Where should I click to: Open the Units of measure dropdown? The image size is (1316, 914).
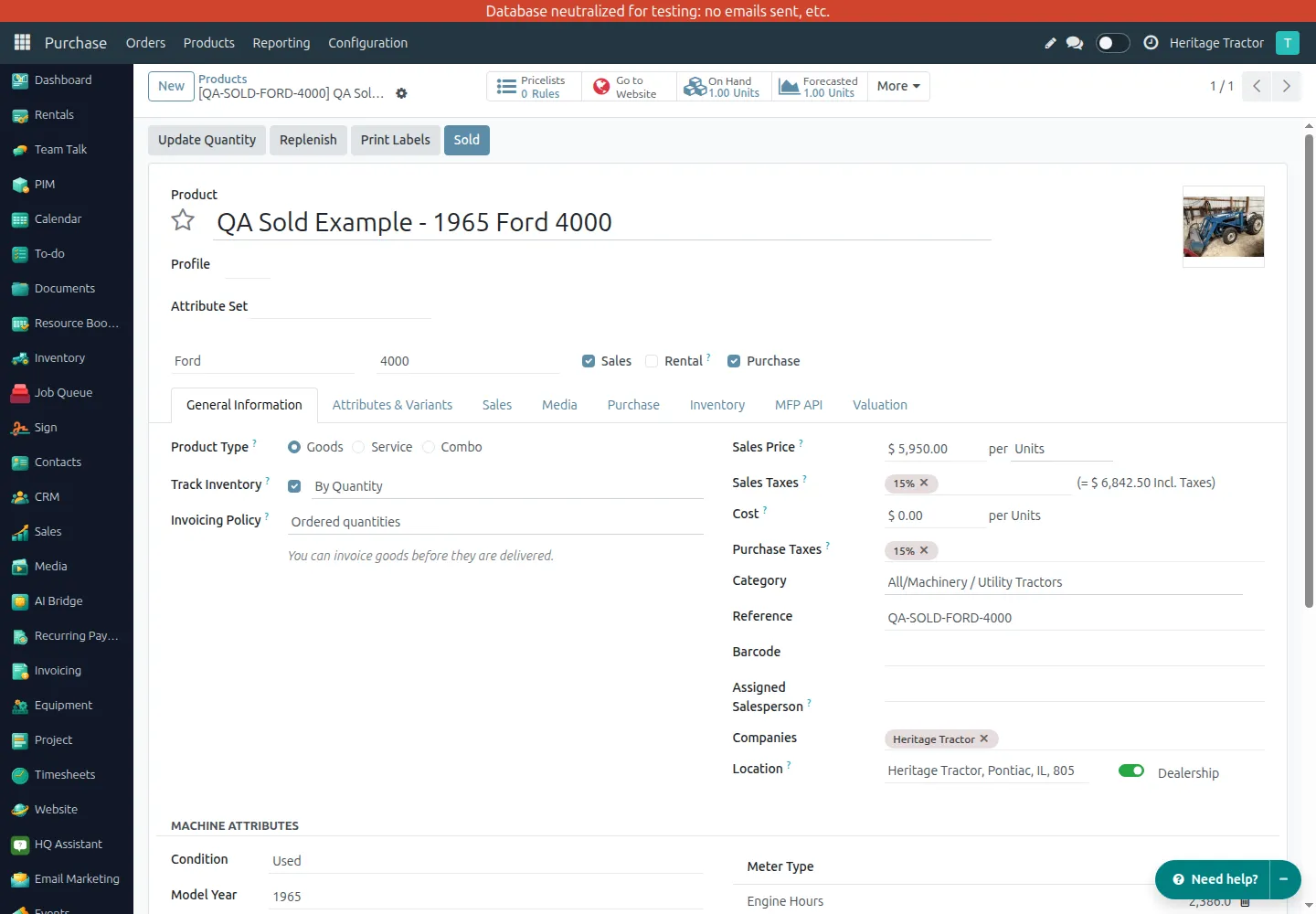point(1062,449)
